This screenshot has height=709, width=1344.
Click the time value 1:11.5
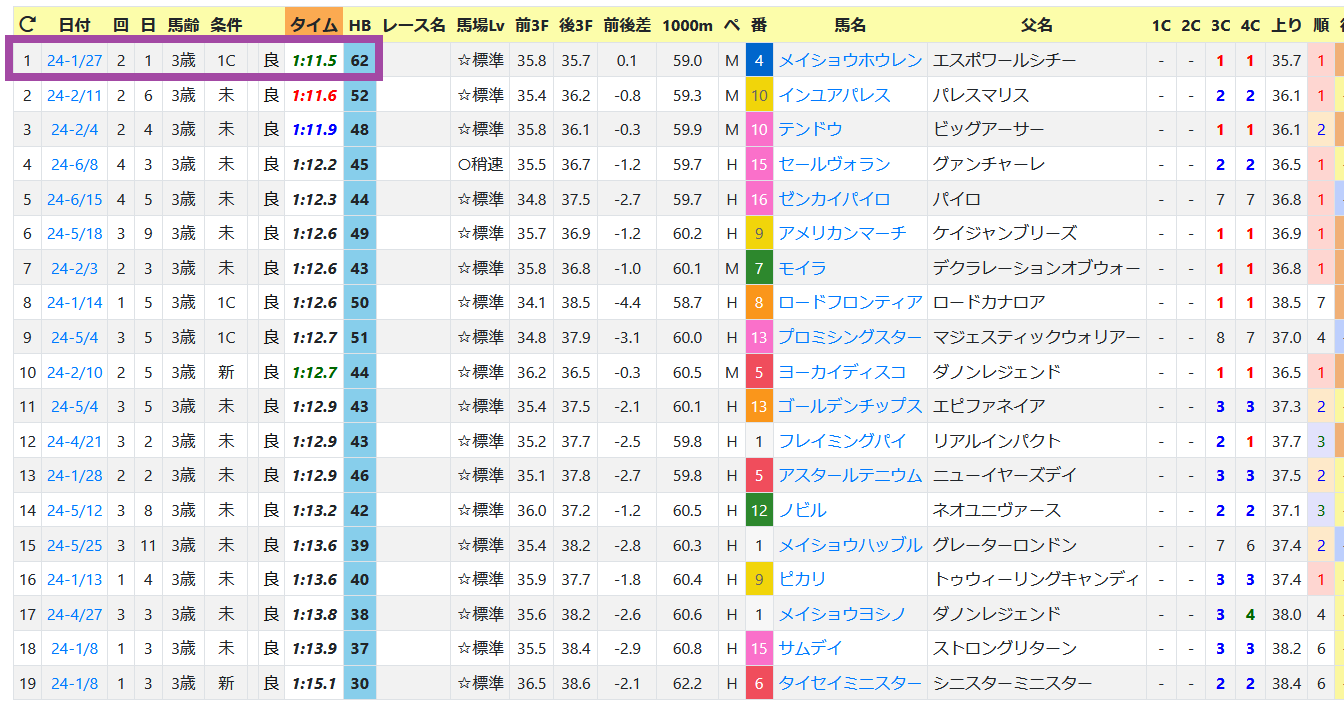click(x=314, y=61)
